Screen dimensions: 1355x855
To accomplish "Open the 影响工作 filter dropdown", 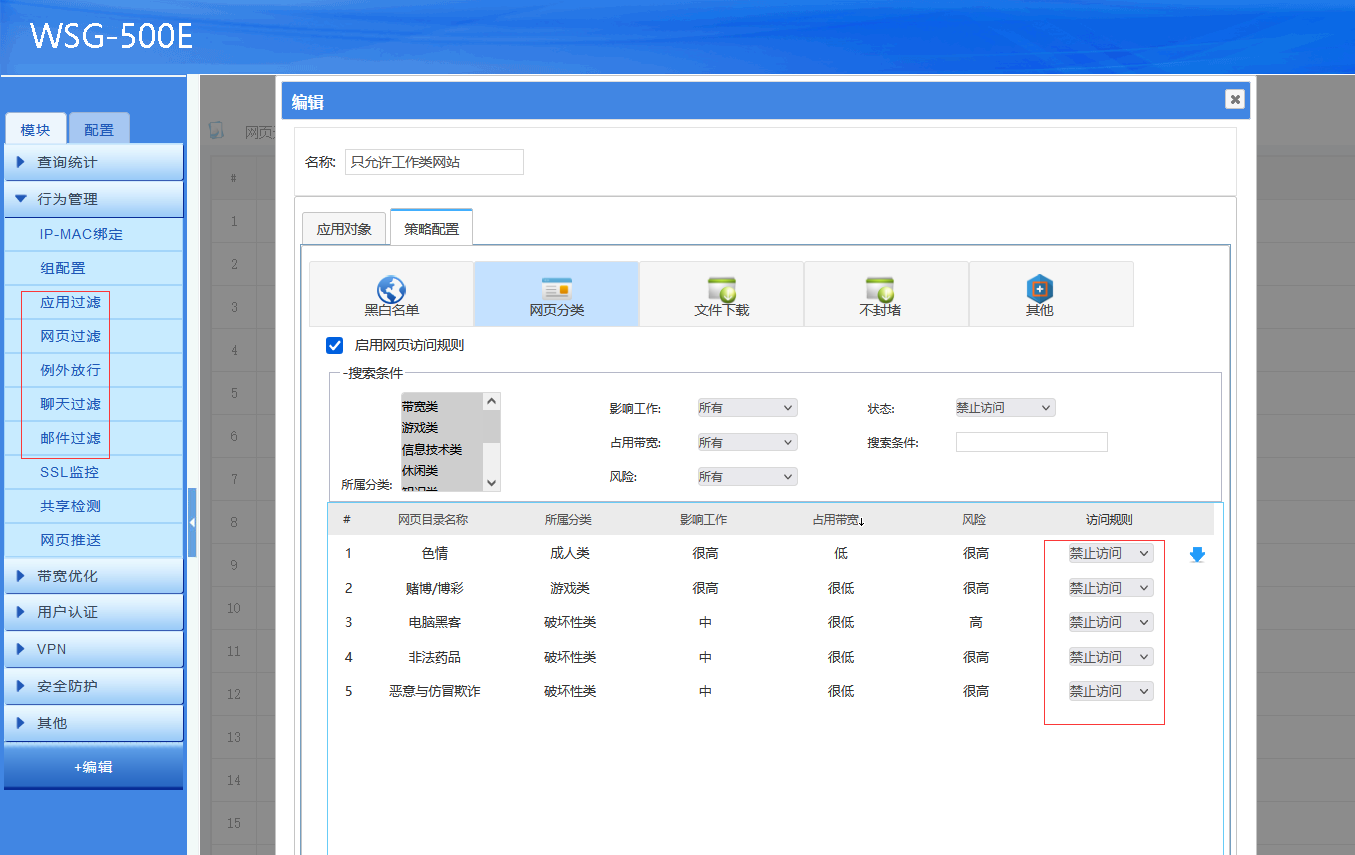I will point(747,408).
